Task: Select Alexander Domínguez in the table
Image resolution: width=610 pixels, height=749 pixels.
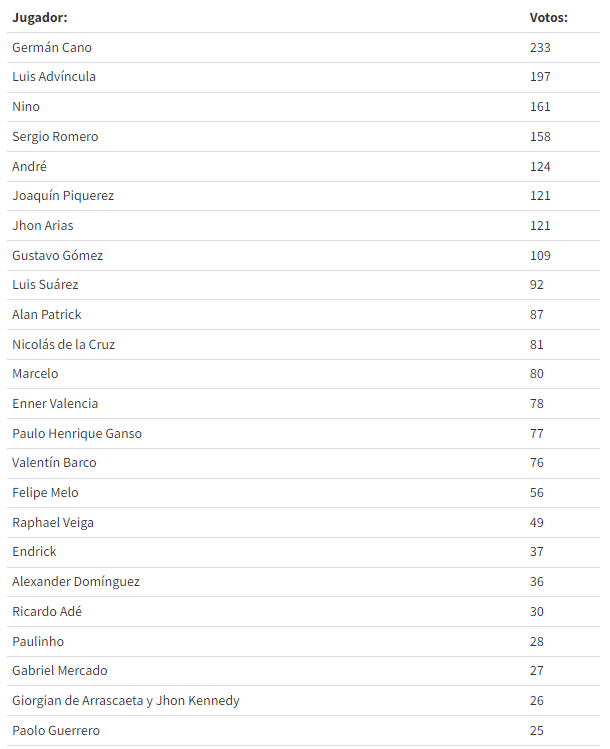Action: [x=76, y=582]
